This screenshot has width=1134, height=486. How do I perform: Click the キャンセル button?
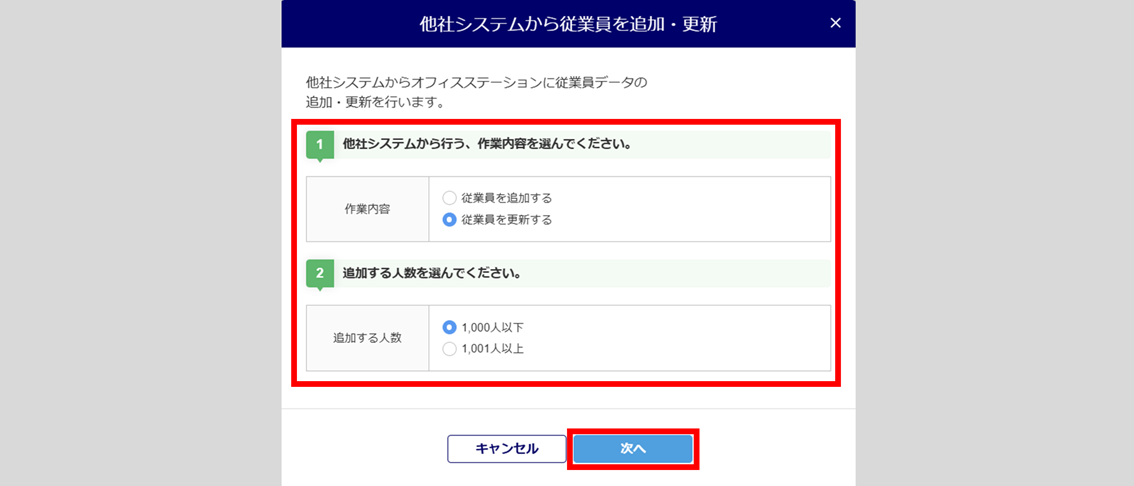tap(506, 448)
